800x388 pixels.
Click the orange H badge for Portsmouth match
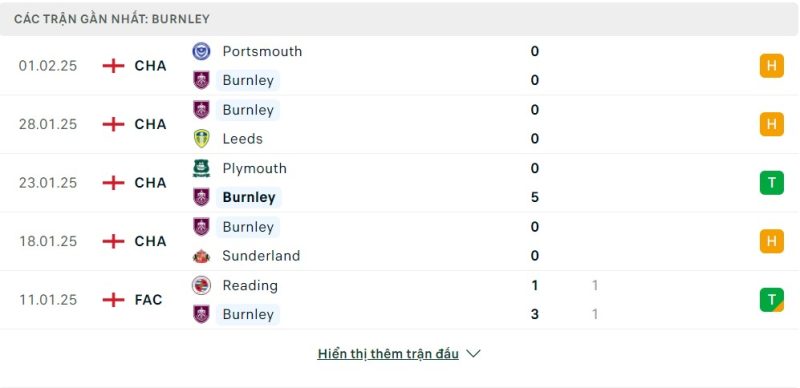tap(771, 65)
